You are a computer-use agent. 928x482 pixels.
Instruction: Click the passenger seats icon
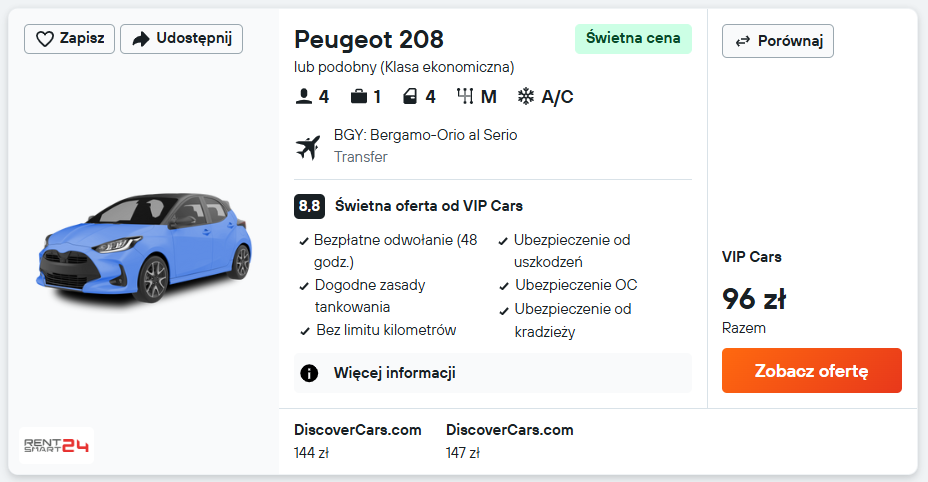304,97
